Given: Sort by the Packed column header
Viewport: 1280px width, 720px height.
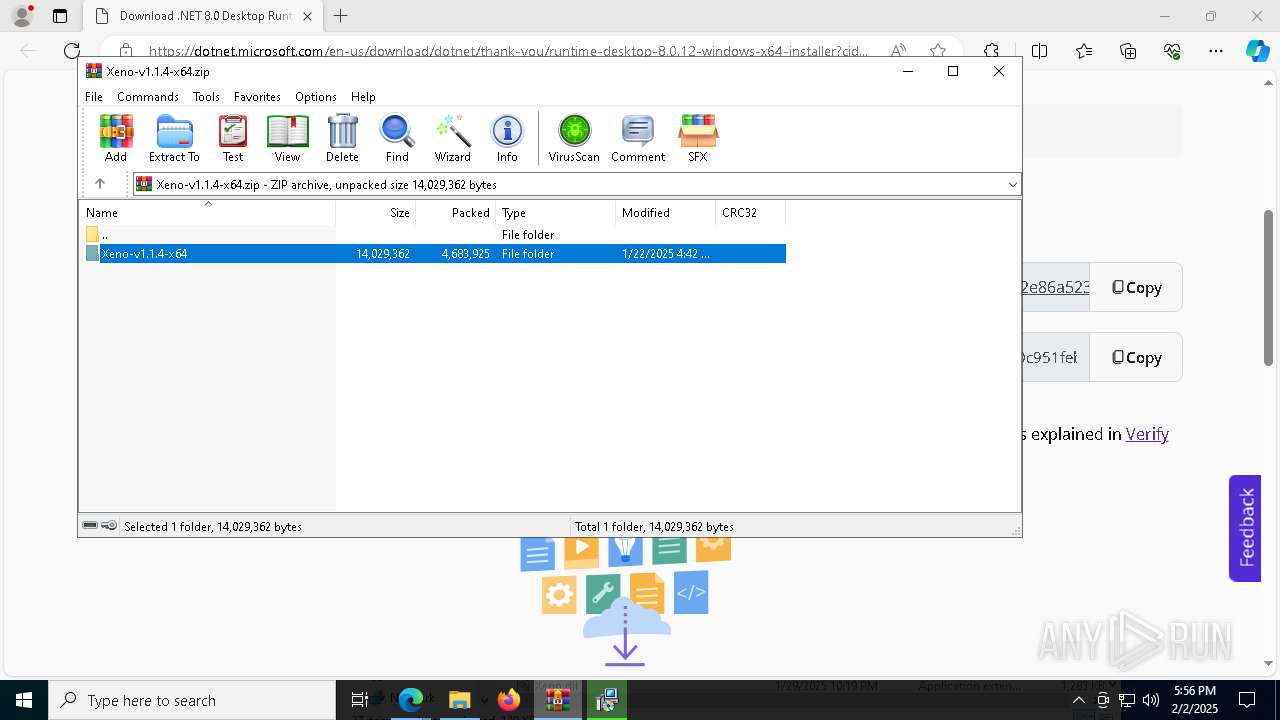Looking at the screenshot, I should (456, 213).
